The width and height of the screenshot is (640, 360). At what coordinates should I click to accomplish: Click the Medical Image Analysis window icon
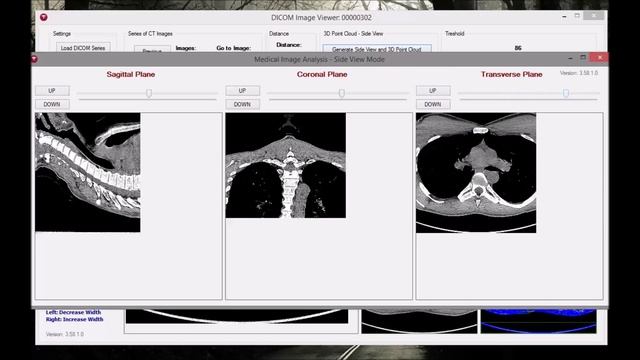point(34,59)
